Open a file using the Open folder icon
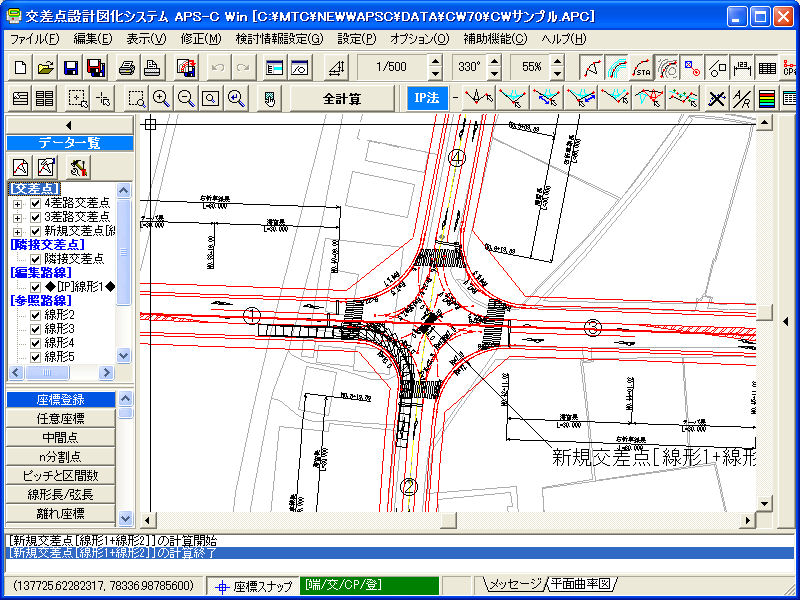This screenshot has height=600, width=800. (44, 67)
